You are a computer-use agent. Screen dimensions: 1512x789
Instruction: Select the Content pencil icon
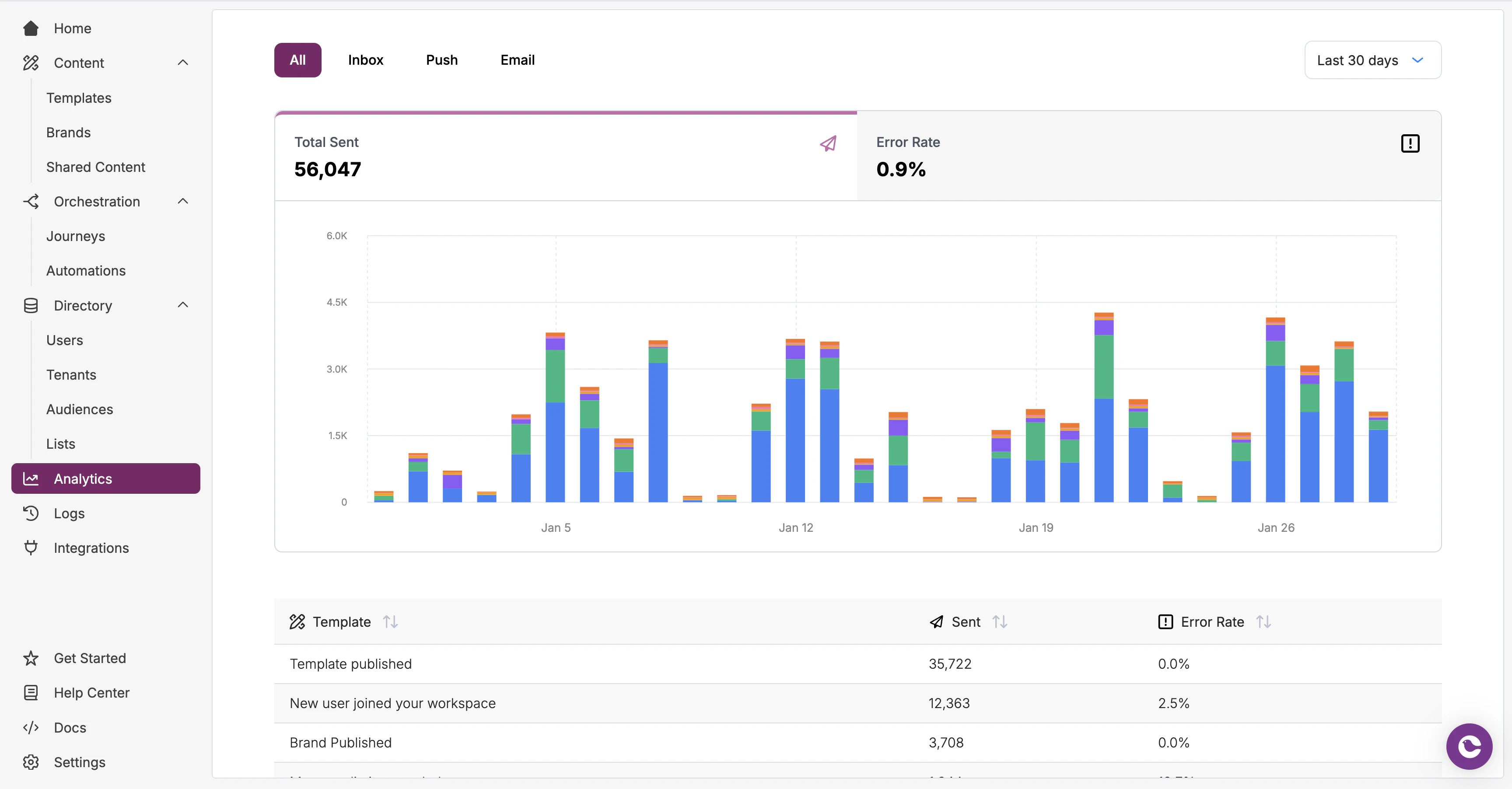(31, 63)
